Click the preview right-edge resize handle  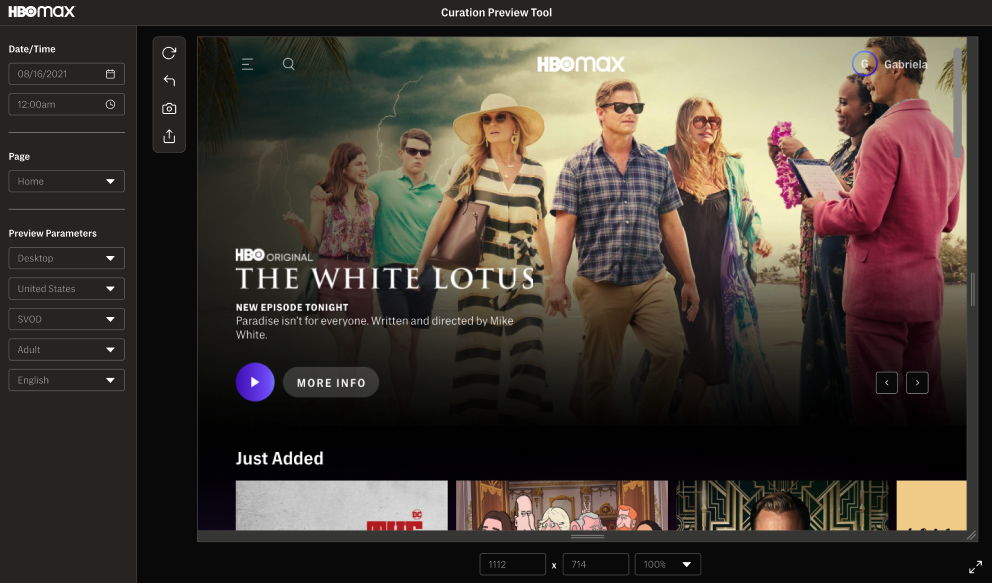(x=973, y=289)
